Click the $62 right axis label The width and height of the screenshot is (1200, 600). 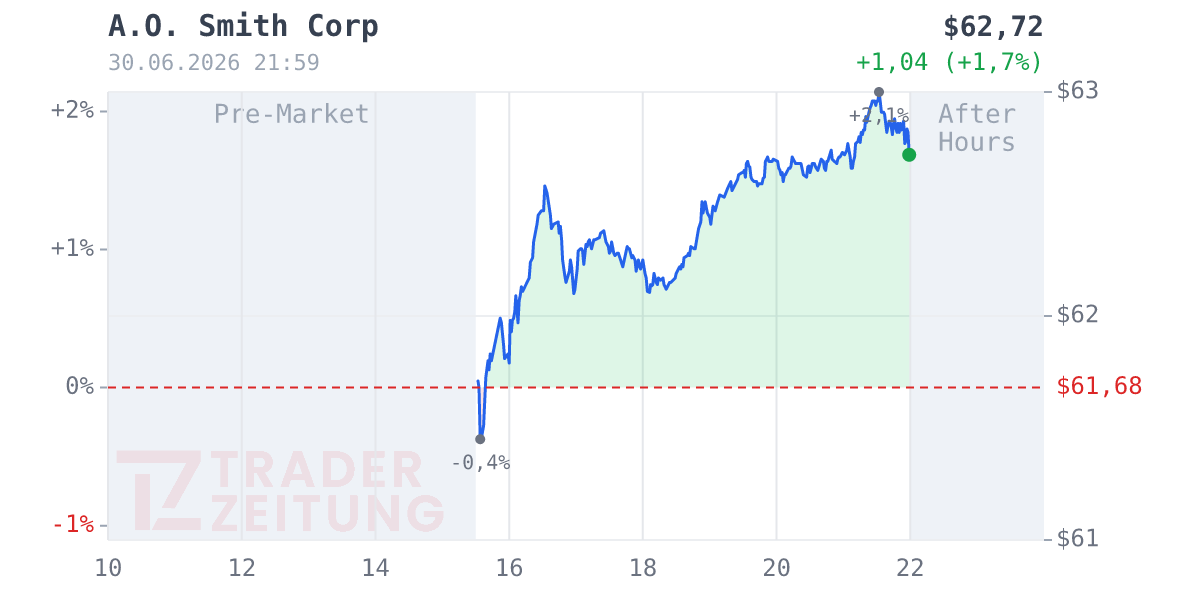pos(1077,315)
